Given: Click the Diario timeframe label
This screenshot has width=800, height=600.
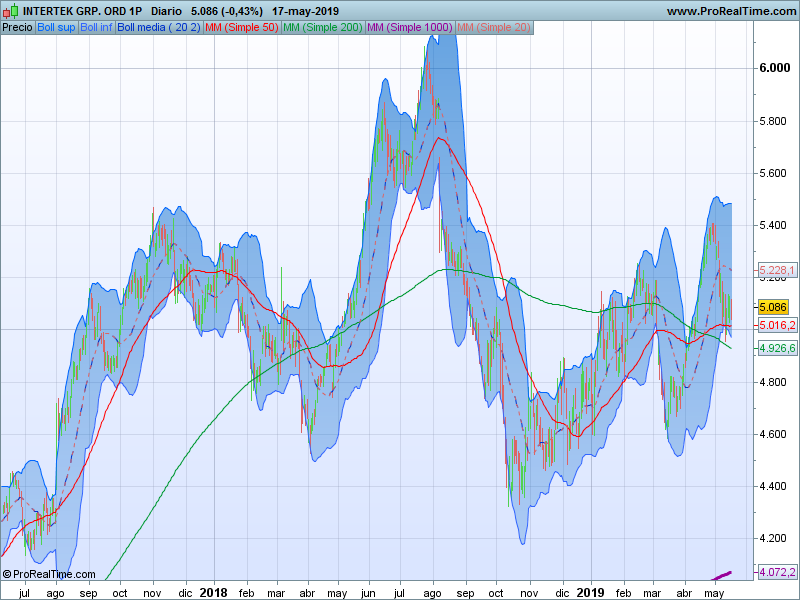Looking at the screenshot, I should (x=166, y=11).
